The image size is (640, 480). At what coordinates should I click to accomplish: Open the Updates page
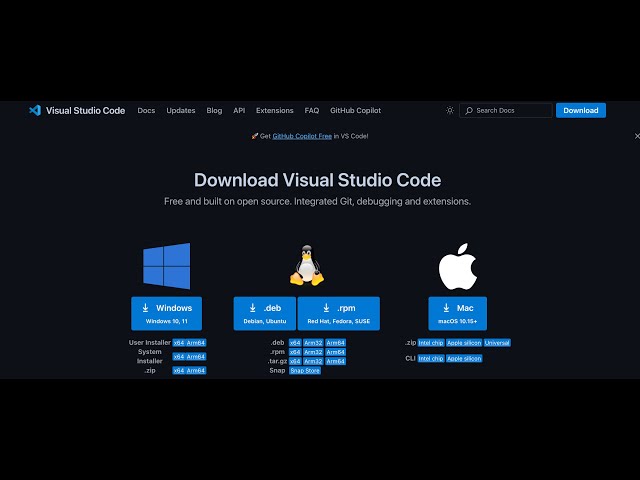pyautogui.click(x=181, y=111)
